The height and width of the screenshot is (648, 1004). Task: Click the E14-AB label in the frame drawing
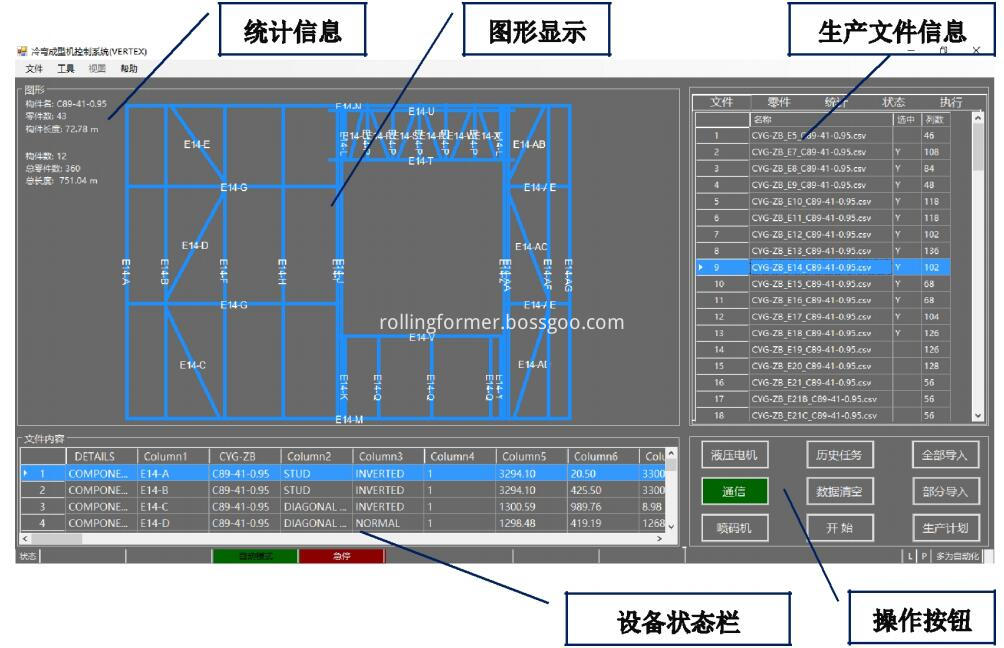(x=529, y=145)
